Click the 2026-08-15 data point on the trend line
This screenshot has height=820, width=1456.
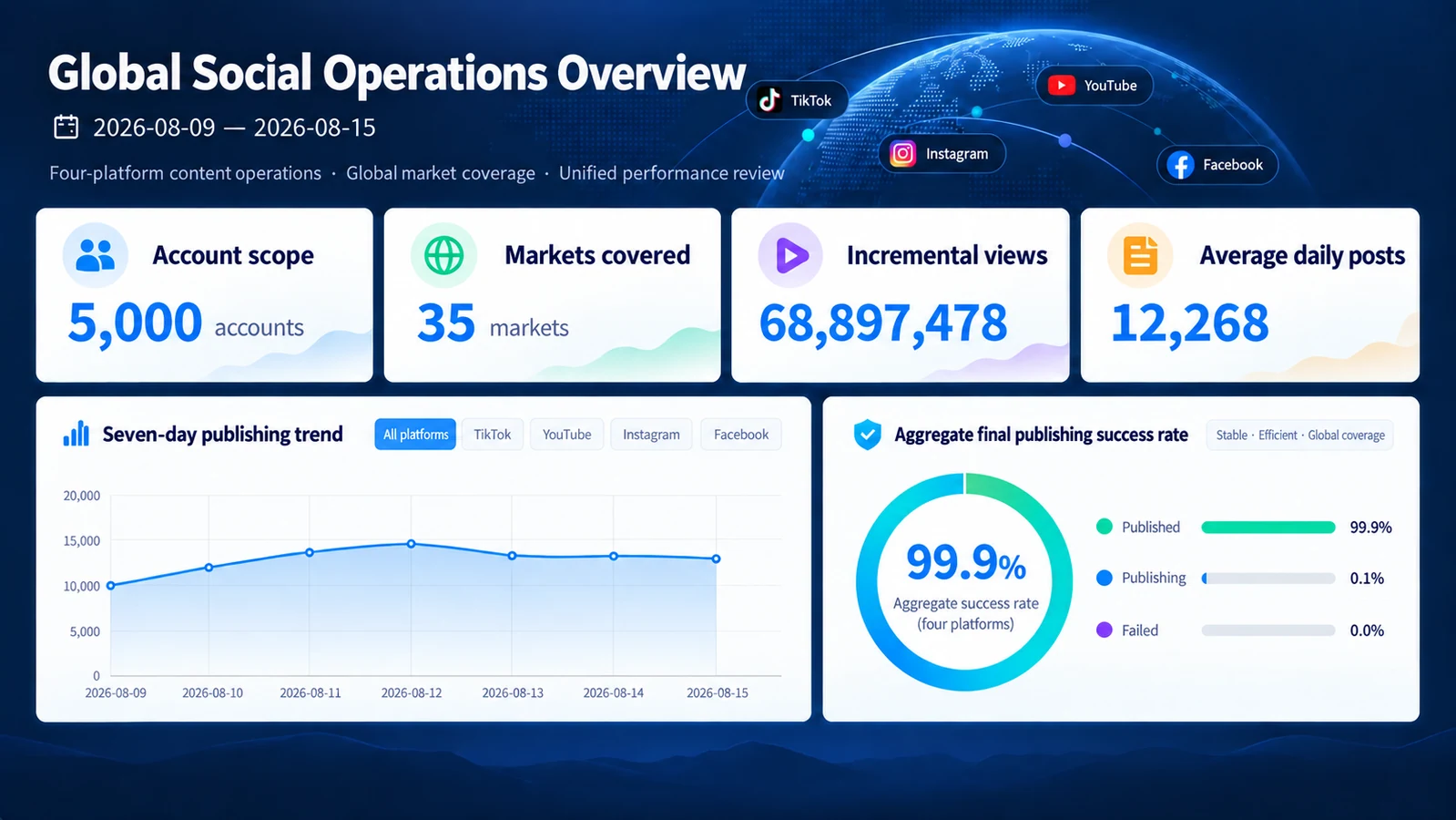tap(717, 559)
